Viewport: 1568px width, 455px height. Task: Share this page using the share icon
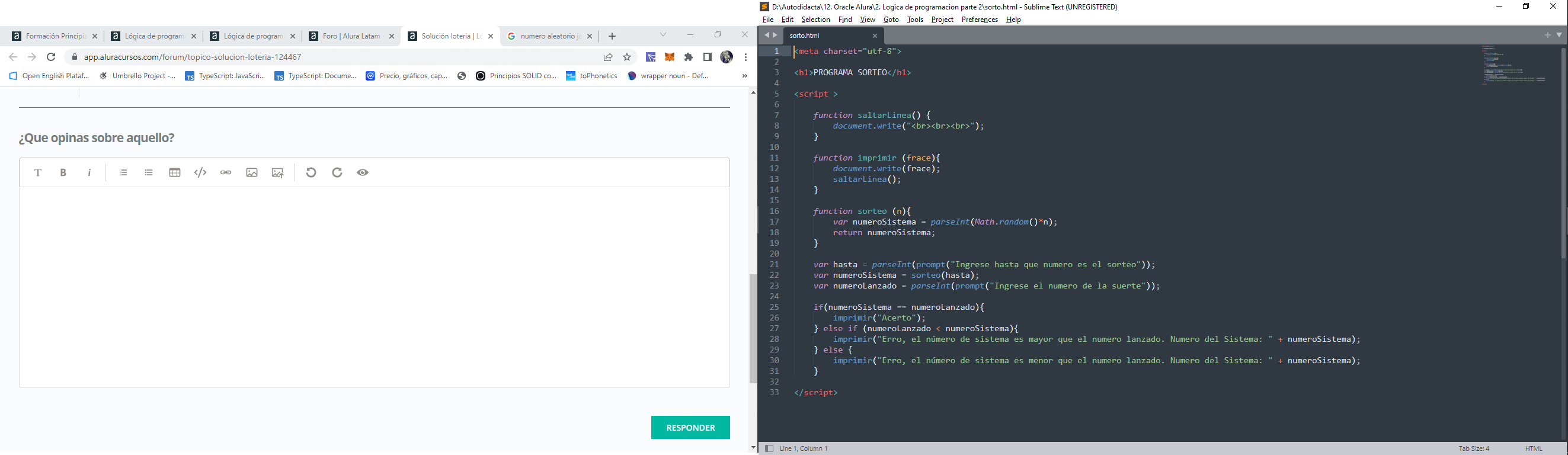tap(608, 57)
